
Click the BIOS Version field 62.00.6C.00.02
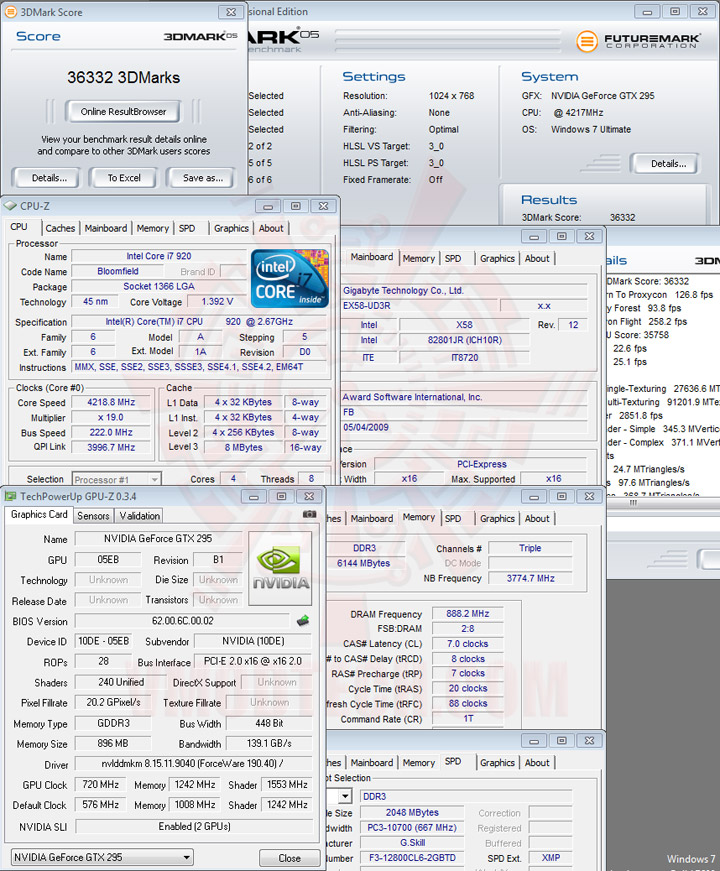coord(182,621)
